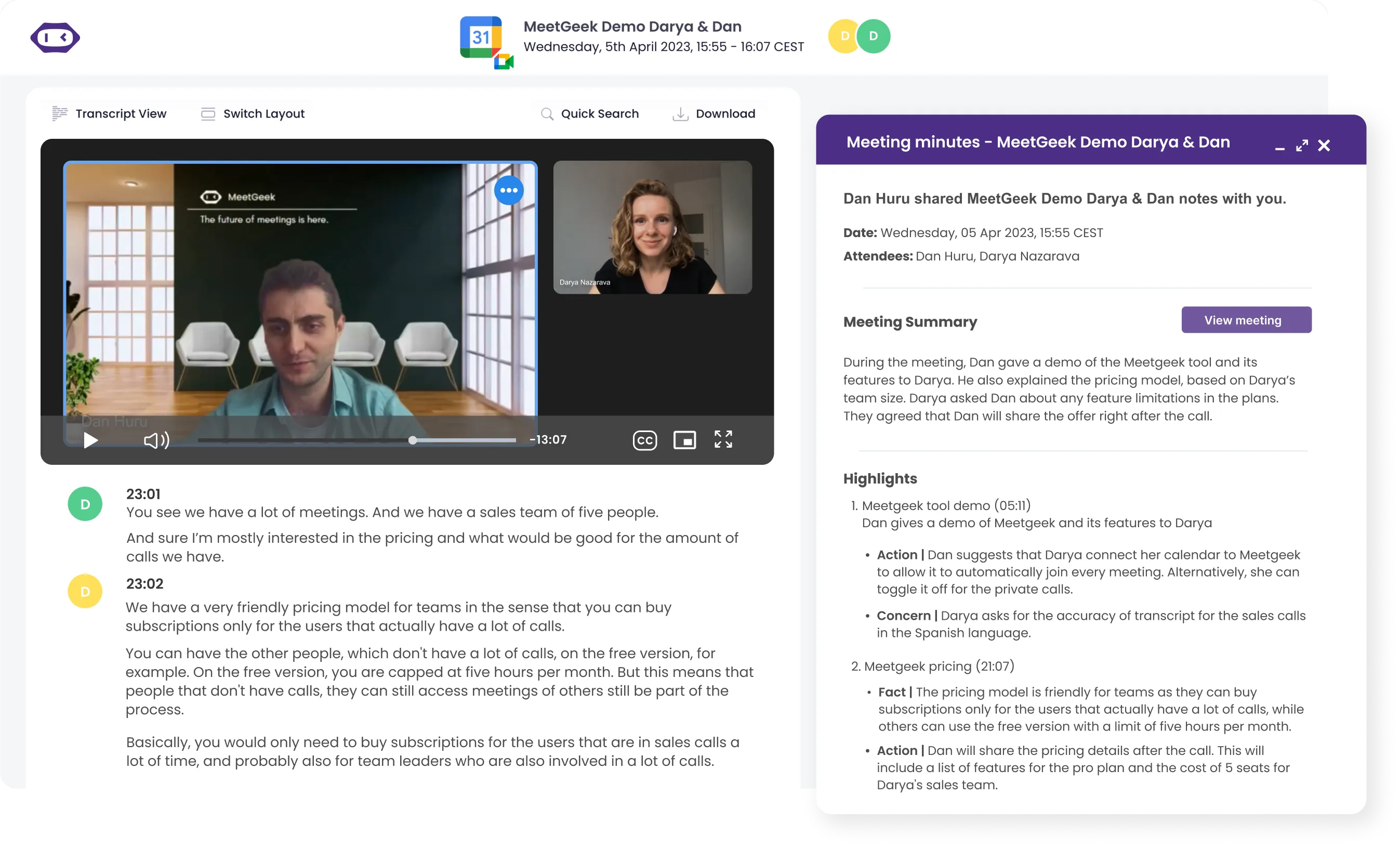Viewport: 1400px width, 848px height.
Task: Jump to transcript timestamp 23:02
Action: pyautogui.click(x=144, y=584)
